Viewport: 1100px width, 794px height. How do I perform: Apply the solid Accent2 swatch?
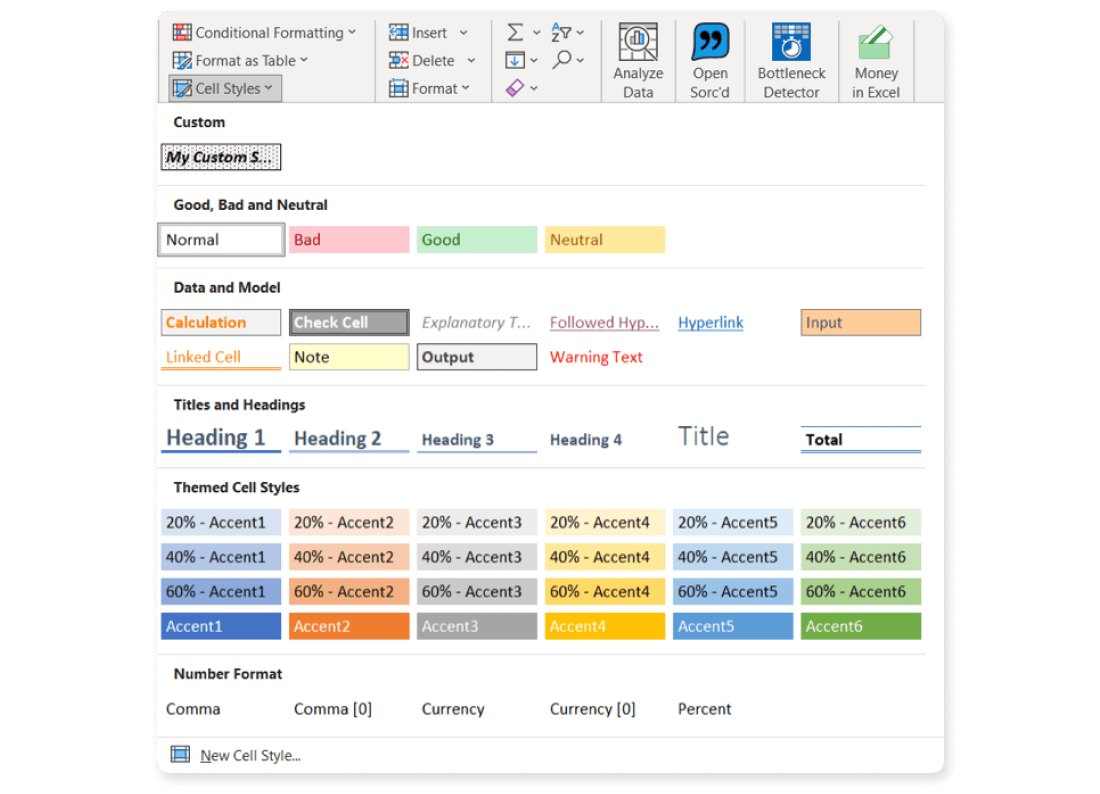pyautogui.click(x=349, y=626)
